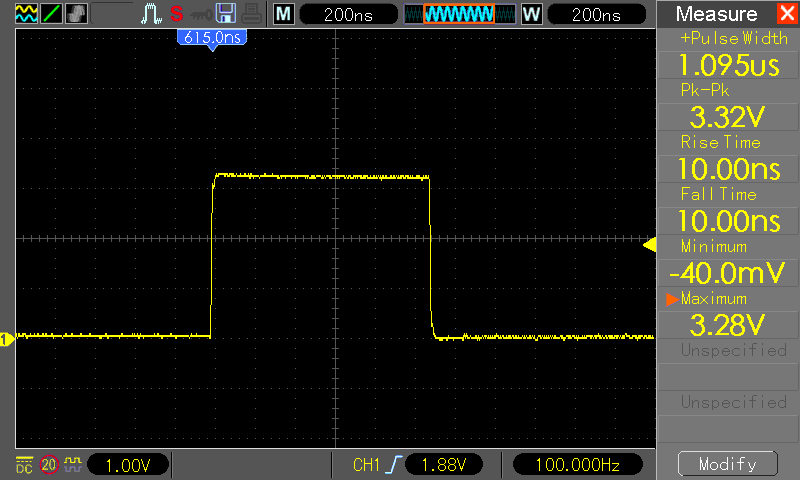
Task: Click the yellow trigger level arrow
Action: coord(649,245)
